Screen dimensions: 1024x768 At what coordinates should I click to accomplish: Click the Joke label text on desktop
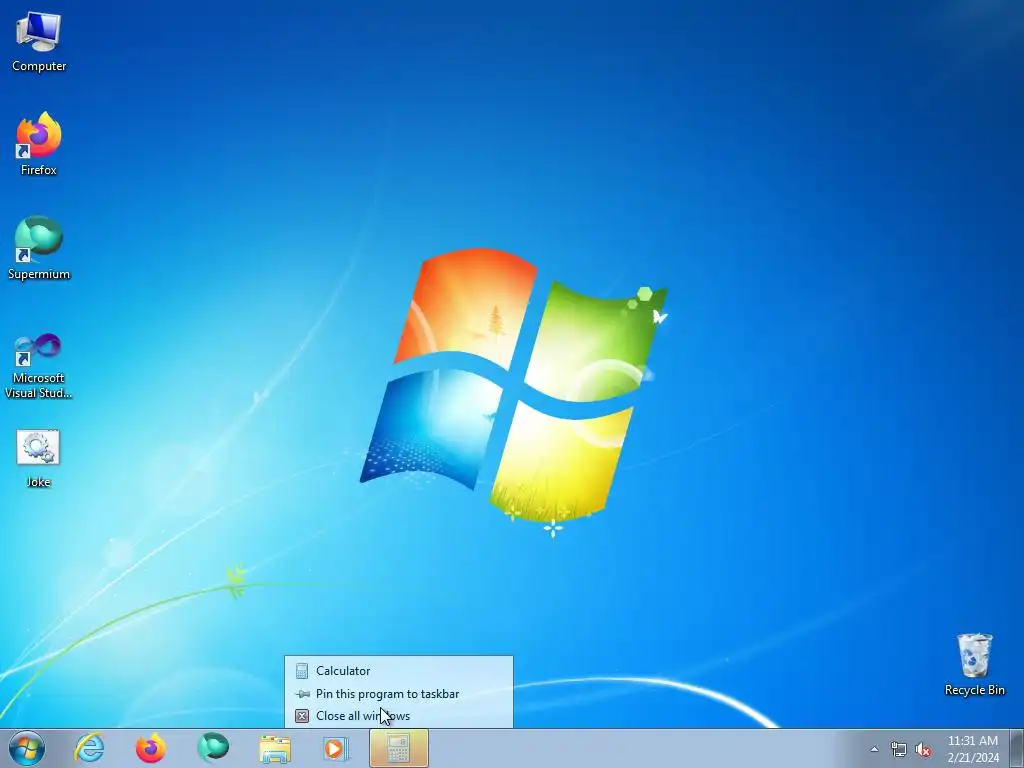pyautogui.click(x=39, y=482)
